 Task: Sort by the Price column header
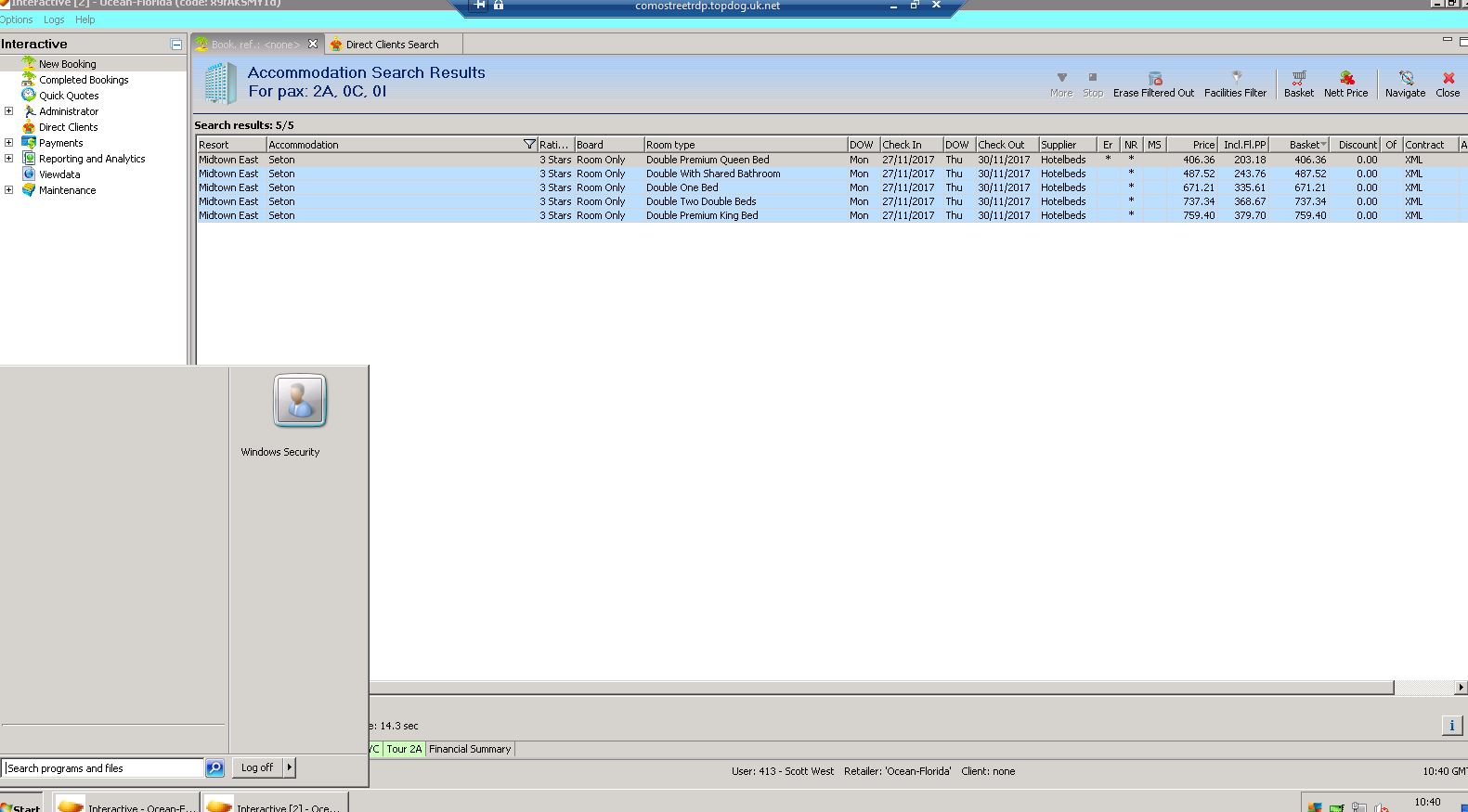click(1192, 145)
